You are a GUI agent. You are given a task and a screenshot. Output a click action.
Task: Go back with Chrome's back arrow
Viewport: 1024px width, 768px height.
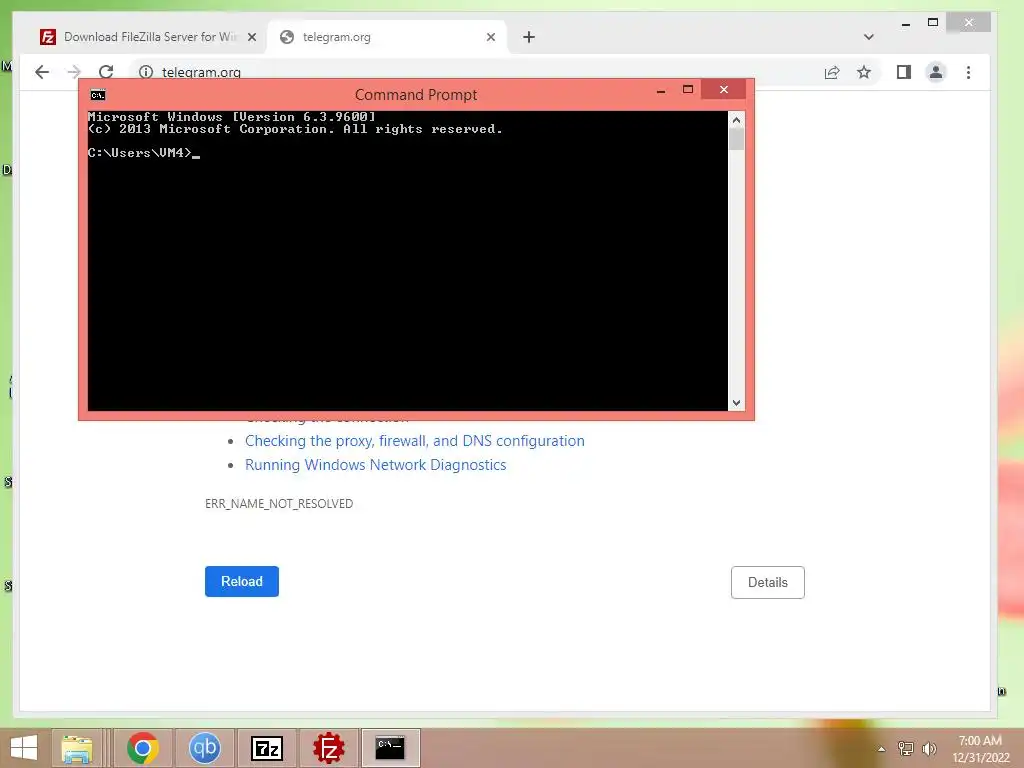(42, 72)
